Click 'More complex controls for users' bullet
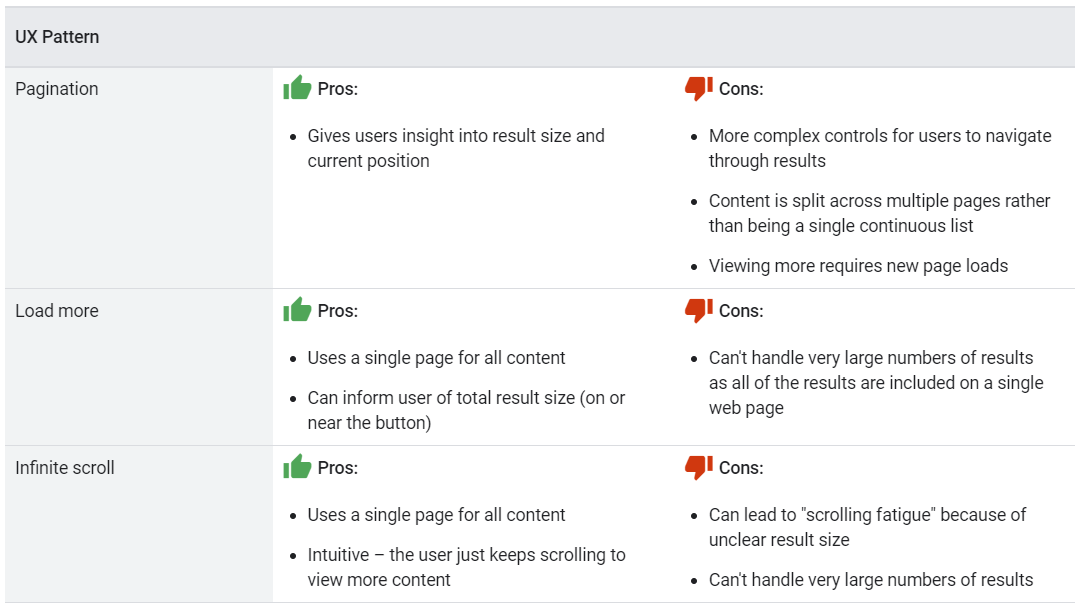Screen dimensions: 1081x608 coord(880,148)
